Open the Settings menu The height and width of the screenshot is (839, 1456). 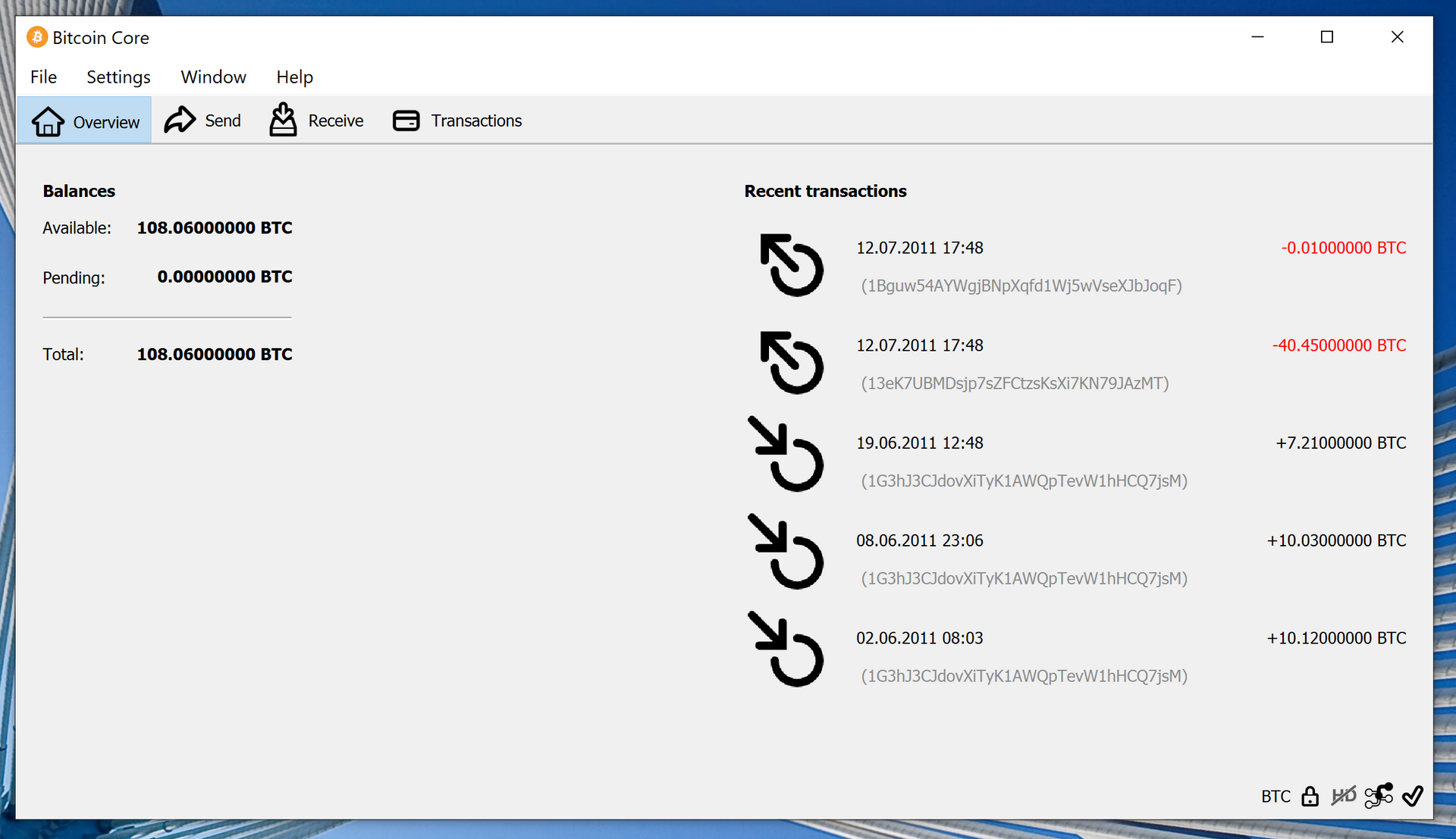[x=118, y=77]
